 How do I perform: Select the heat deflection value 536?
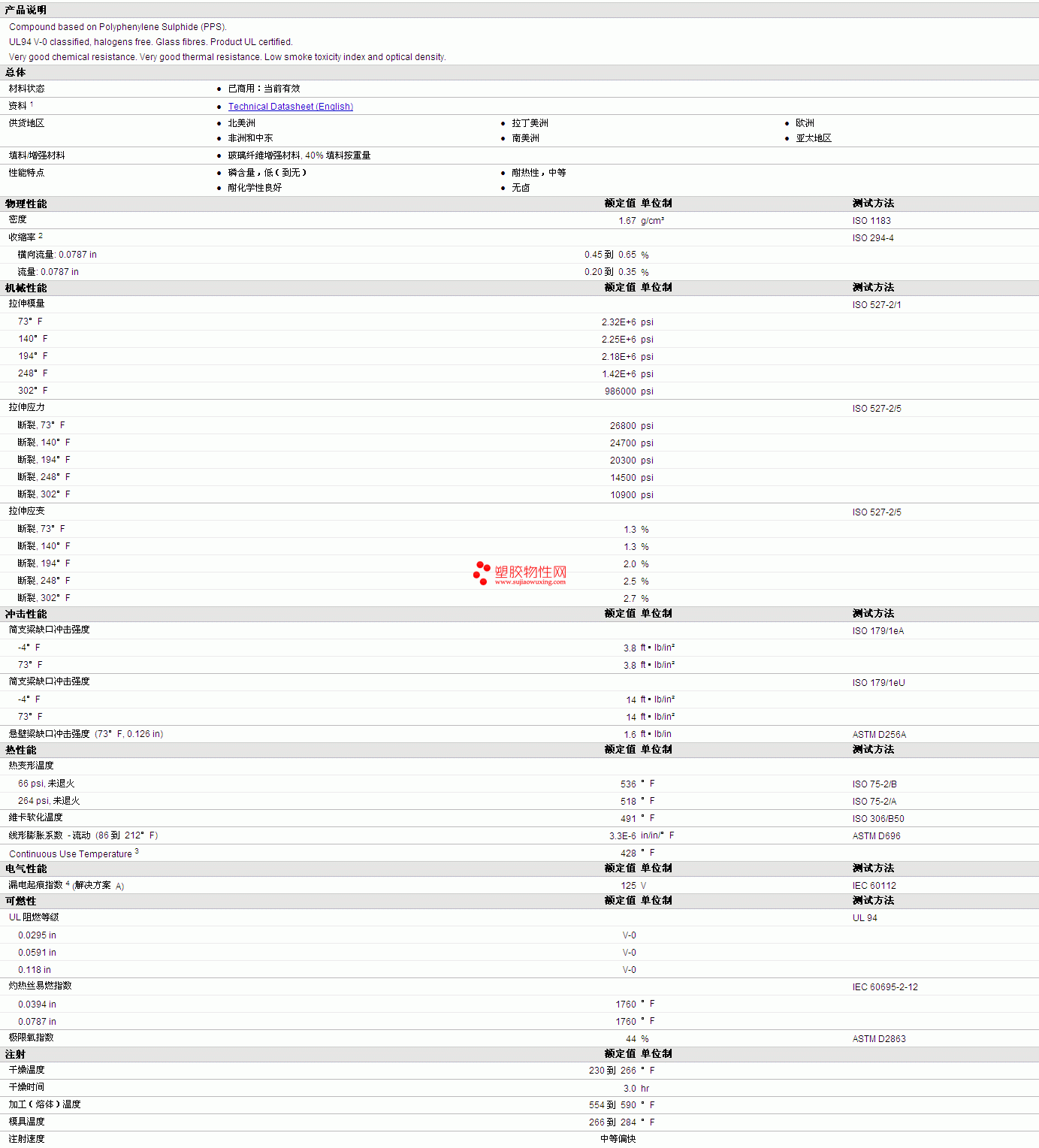coord(628,784)
